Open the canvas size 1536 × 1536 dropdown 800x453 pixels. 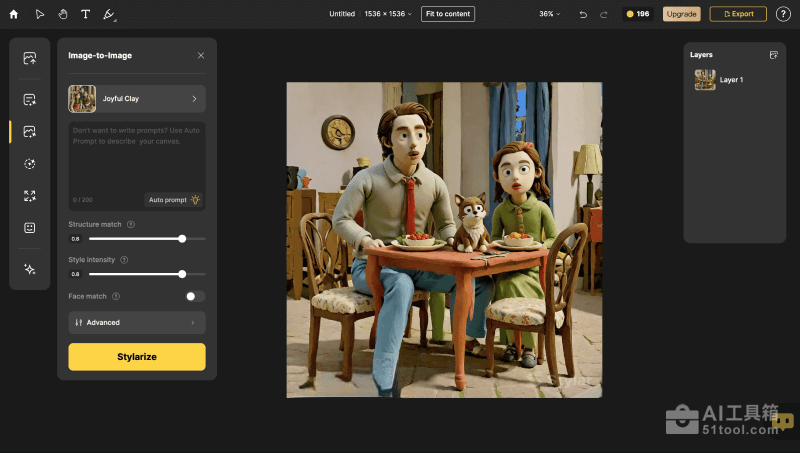click(x=389, y=14)
